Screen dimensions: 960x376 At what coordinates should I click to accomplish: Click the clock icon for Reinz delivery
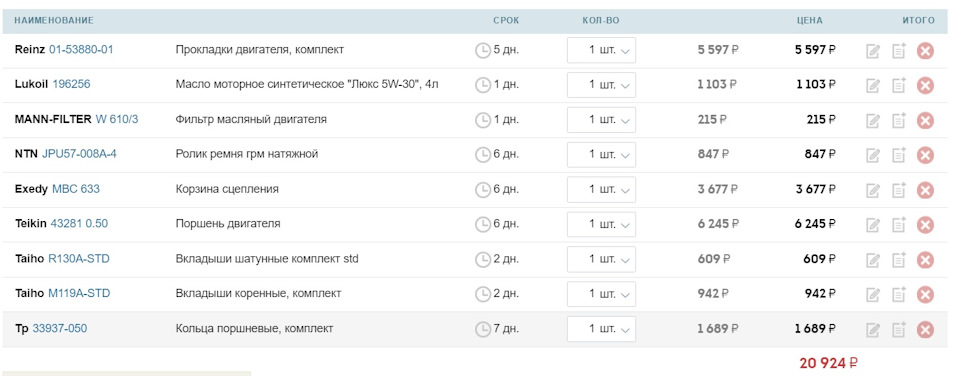pyautogui.click(x=483, y=50)
